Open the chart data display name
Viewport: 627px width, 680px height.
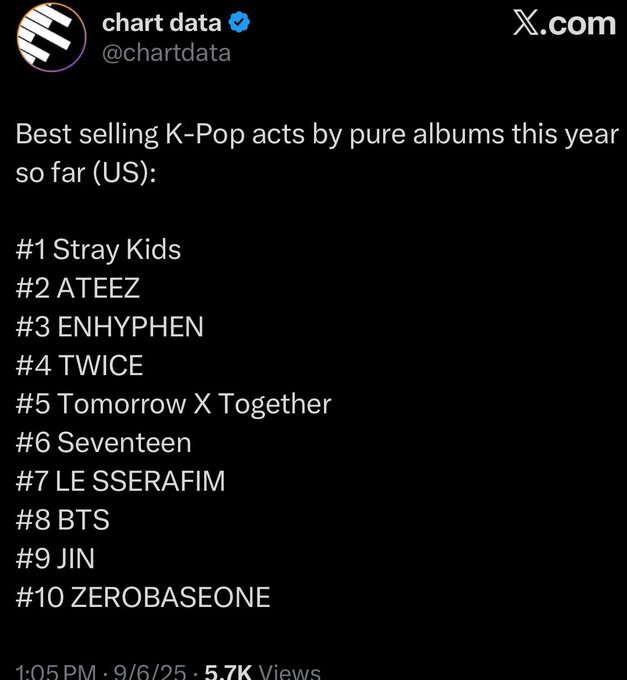tap(162, 23)
